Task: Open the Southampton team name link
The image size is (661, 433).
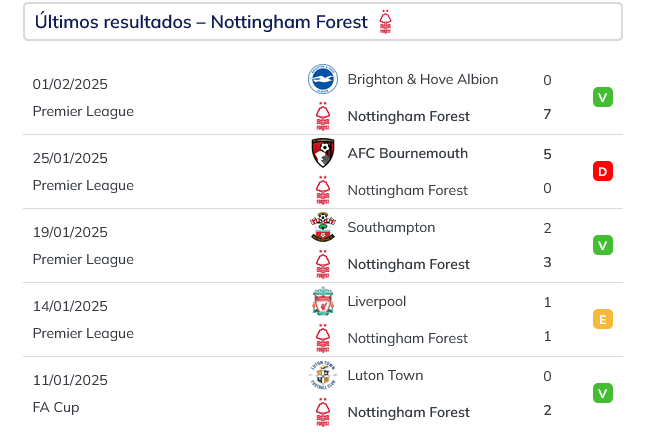Action: point(391,228)
